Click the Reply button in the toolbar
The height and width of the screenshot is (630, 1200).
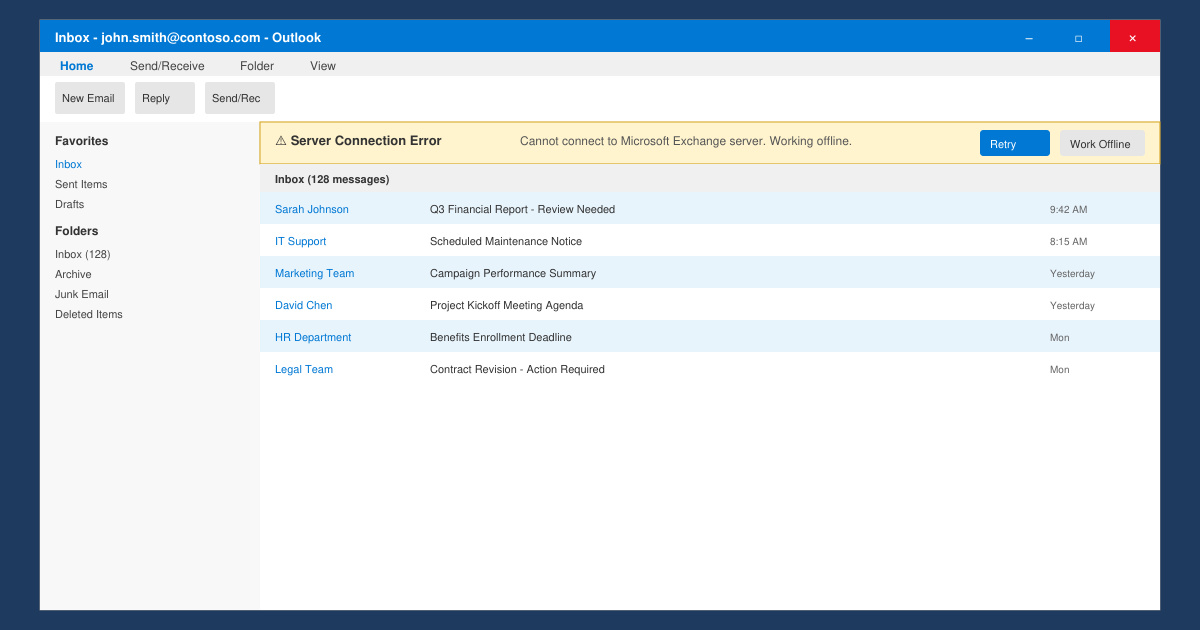(x=165, y=98)
